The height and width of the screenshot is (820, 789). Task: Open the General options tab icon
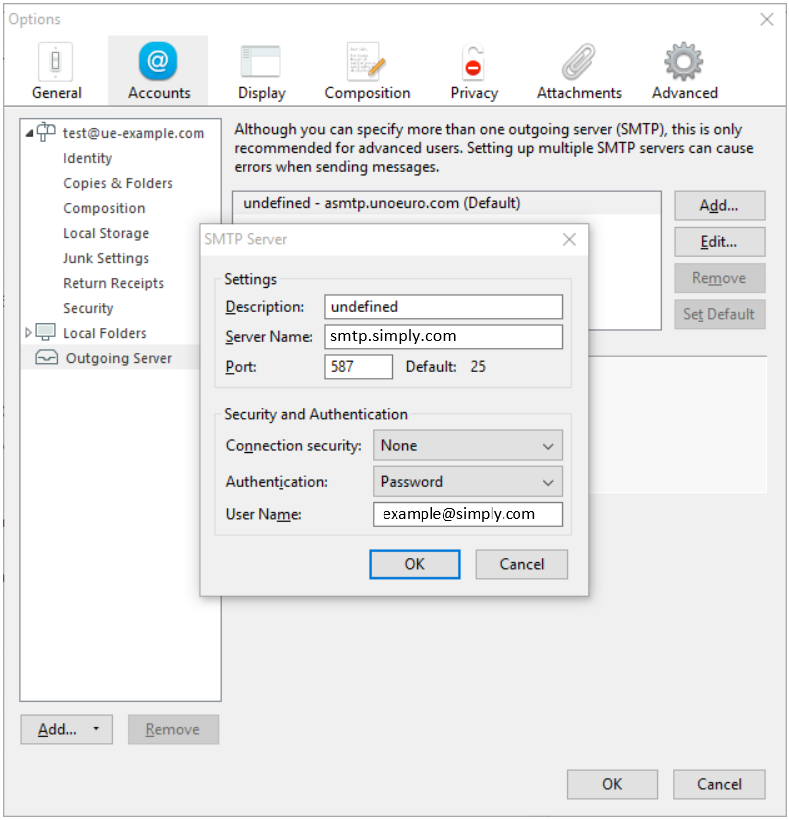pos(56,62)
